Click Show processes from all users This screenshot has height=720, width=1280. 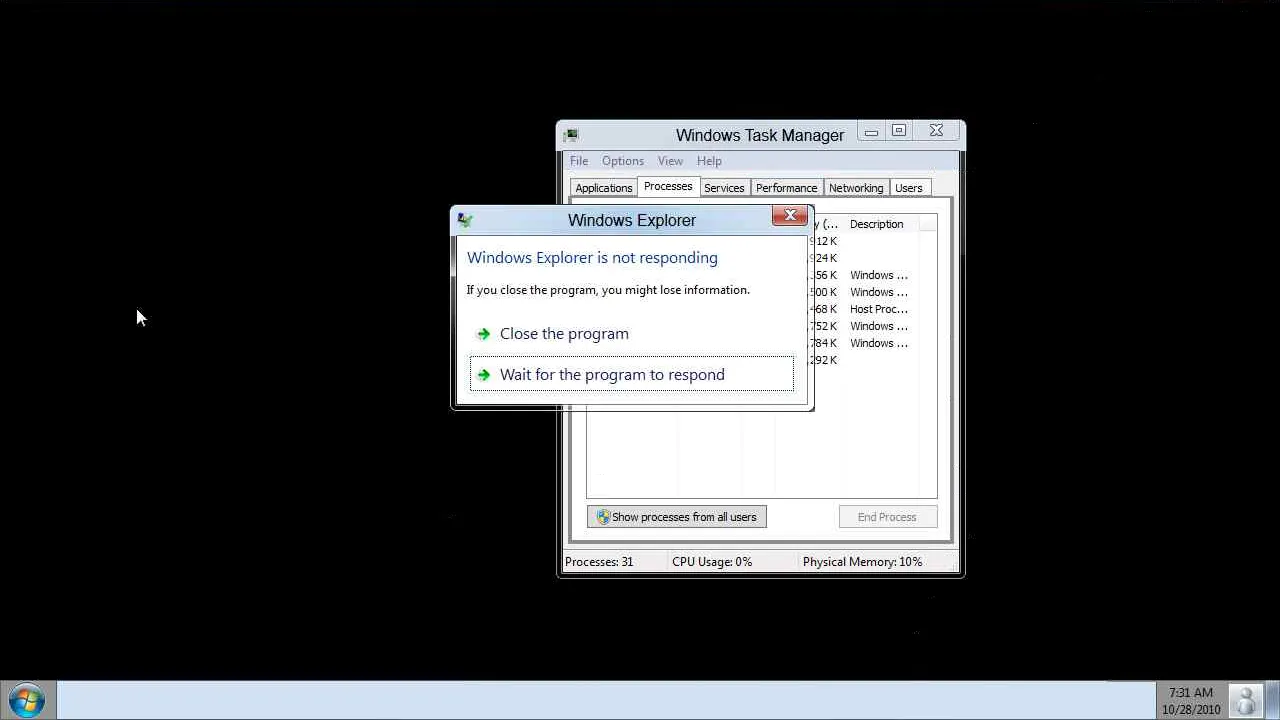point(677,517)
